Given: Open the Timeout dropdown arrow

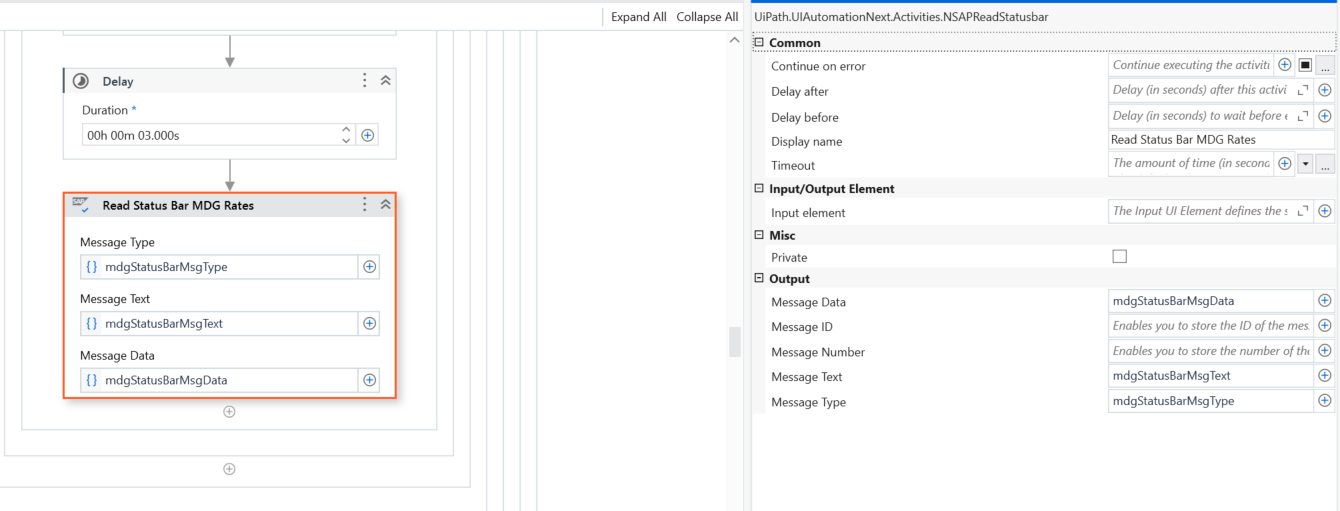Looking at the screenshot, I should click(x=1305, y=164).
